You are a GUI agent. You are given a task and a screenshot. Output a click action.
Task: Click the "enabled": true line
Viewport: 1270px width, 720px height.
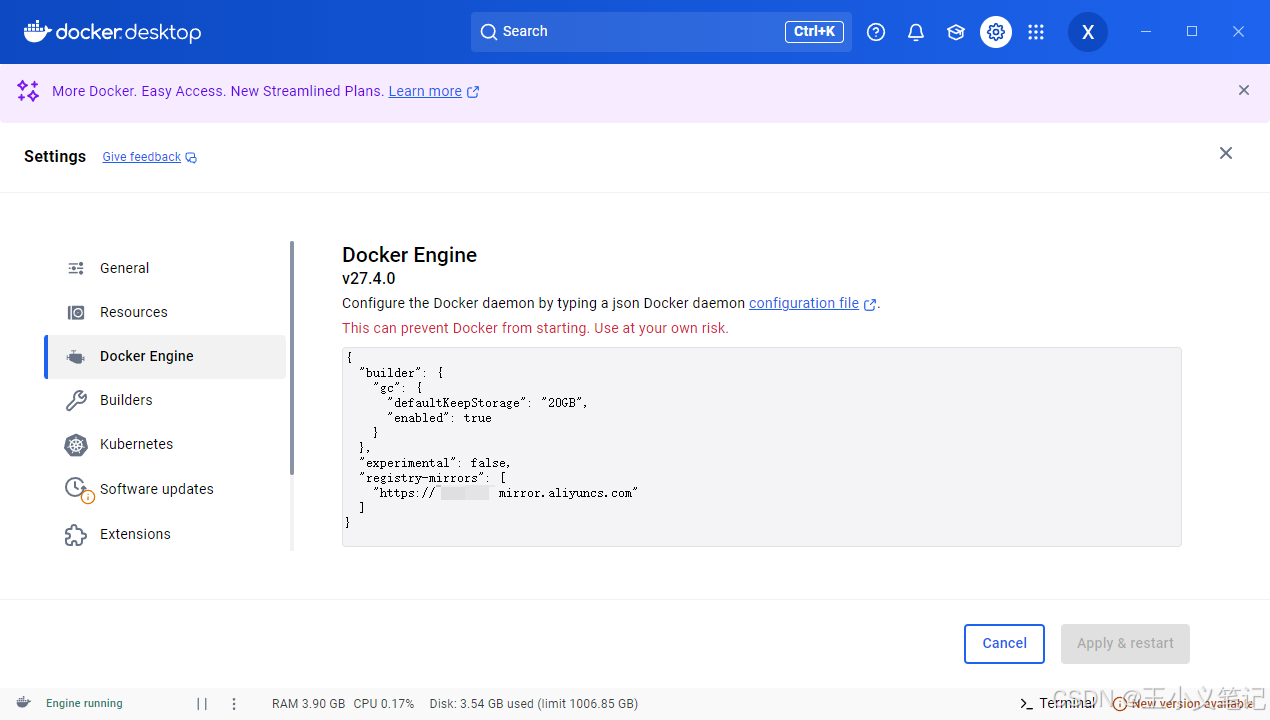pos(439,418)
